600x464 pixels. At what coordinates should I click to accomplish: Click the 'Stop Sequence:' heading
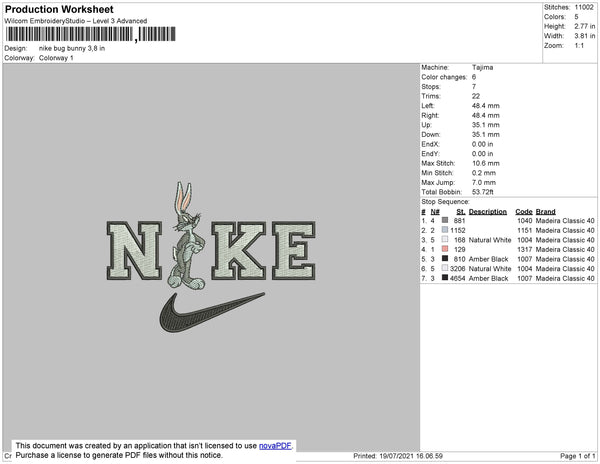coord(445,202)
